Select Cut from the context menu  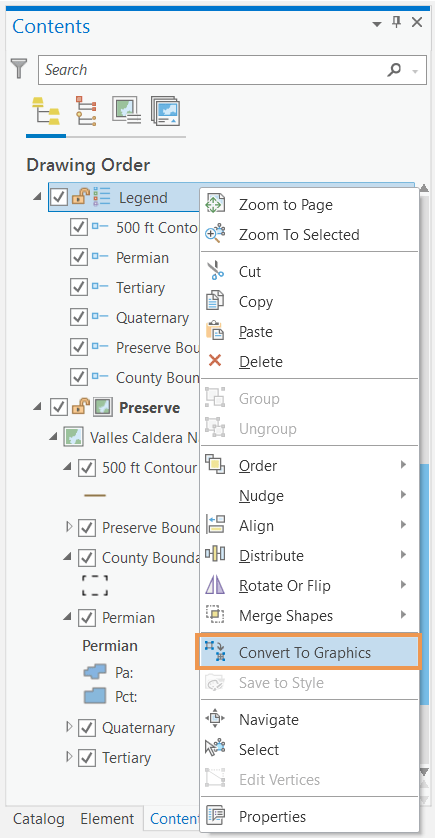click(x=309, y=271)
